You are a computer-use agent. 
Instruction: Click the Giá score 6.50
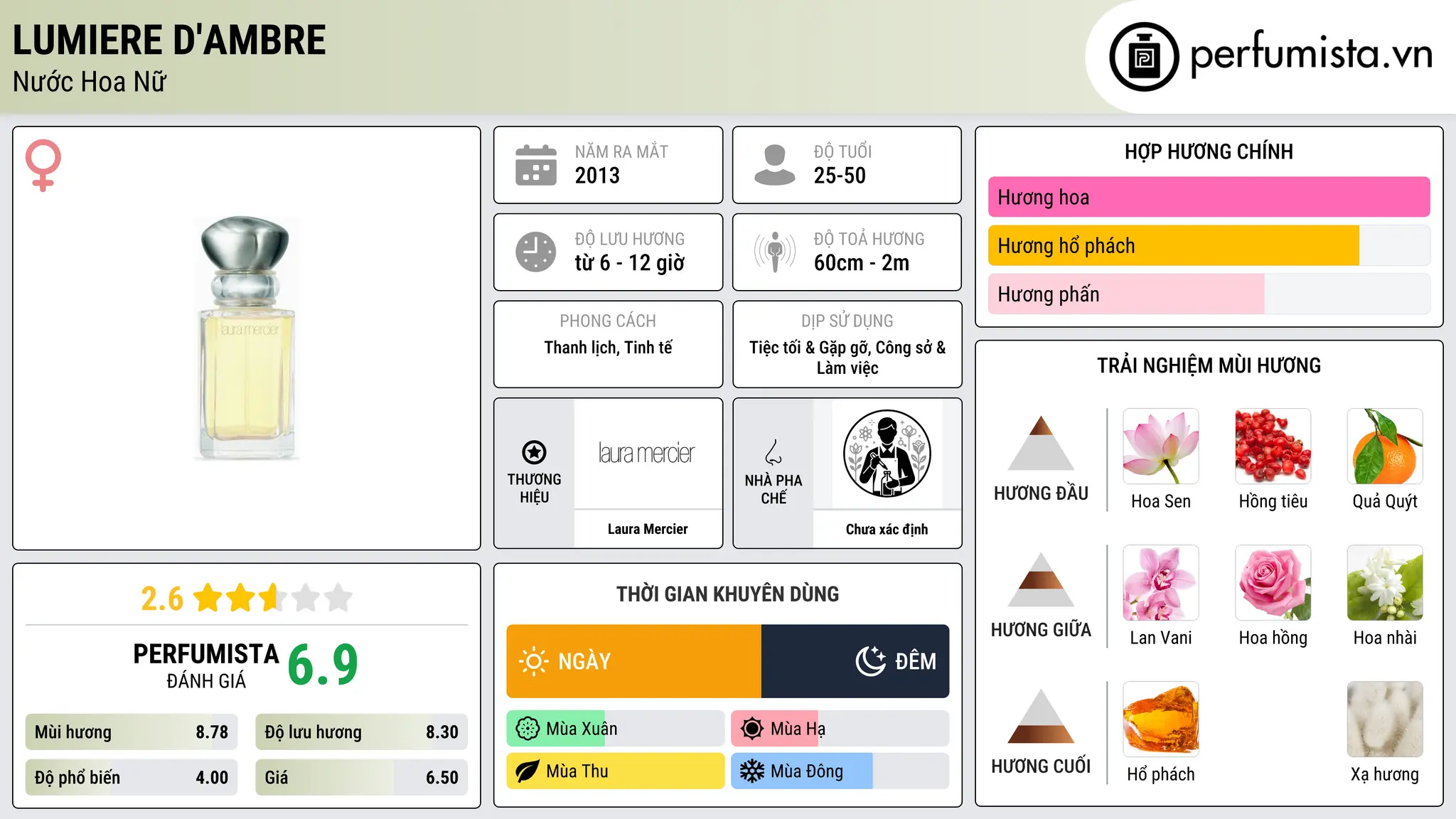click(442, 778)
